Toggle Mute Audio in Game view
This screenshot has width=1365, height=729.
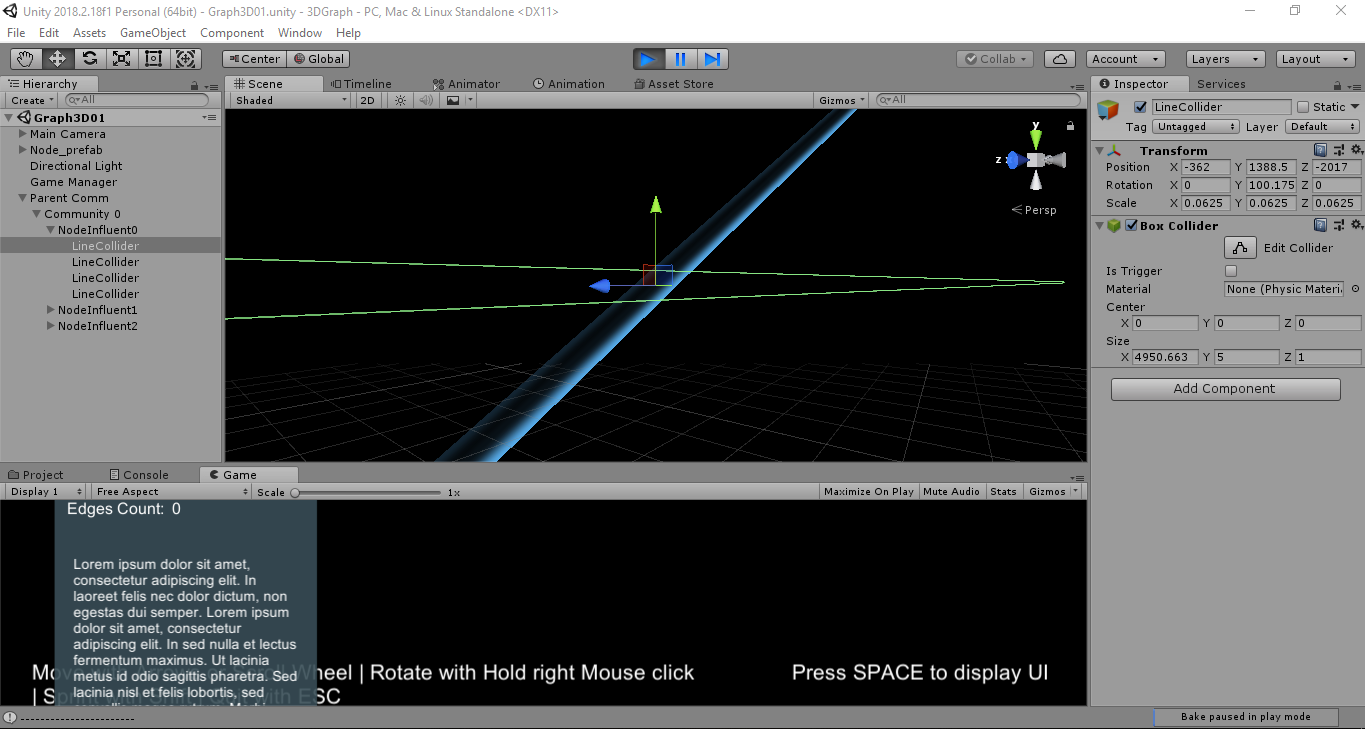pyautogui.click(x=951, y=491)
